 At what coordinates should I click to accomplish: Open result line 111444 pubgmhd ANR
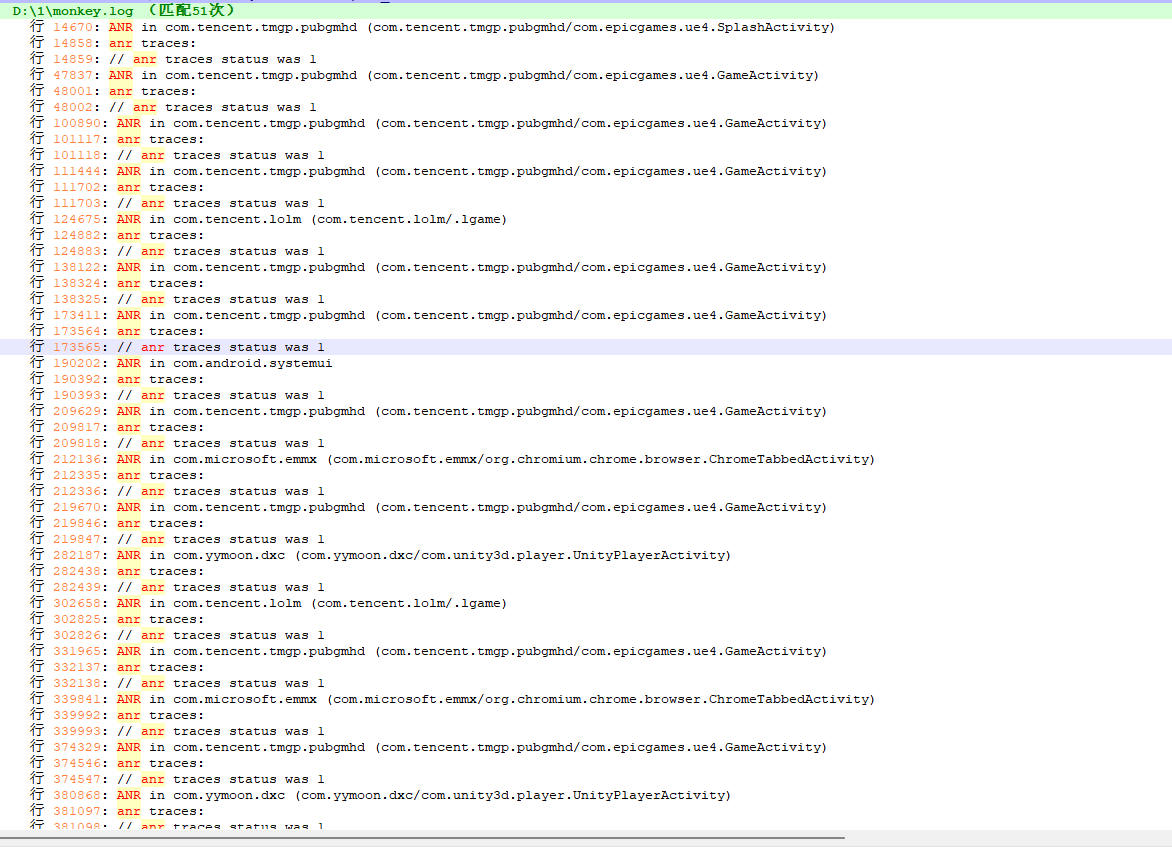click(586, 171)
